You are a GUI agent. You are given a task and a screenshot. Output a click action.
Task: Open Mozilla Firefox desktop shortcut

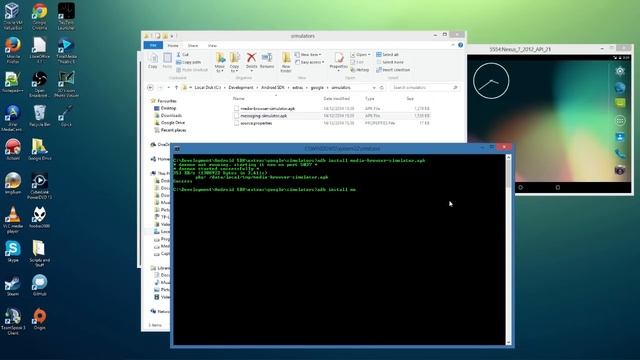tap(13, 50)
